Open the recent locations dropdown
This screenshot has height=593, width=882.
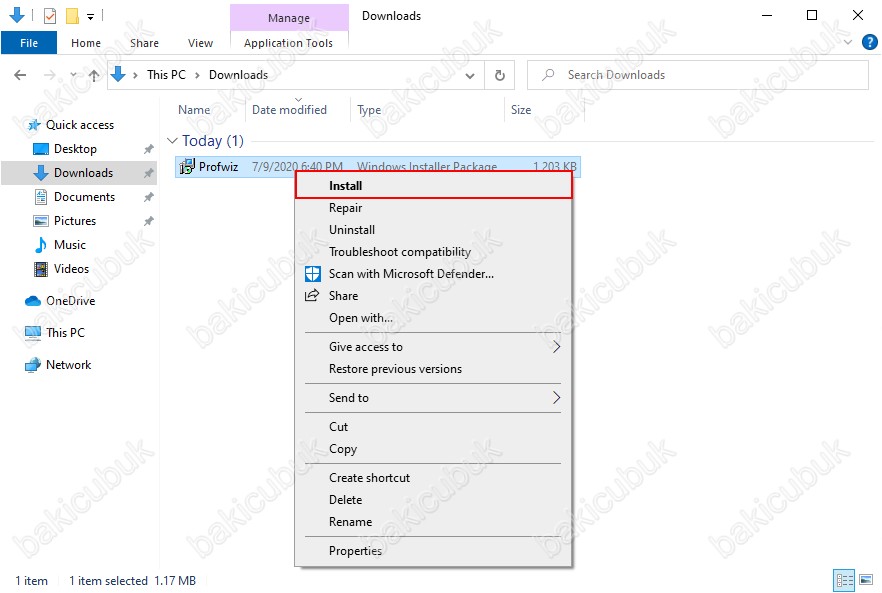click(73, 75)
